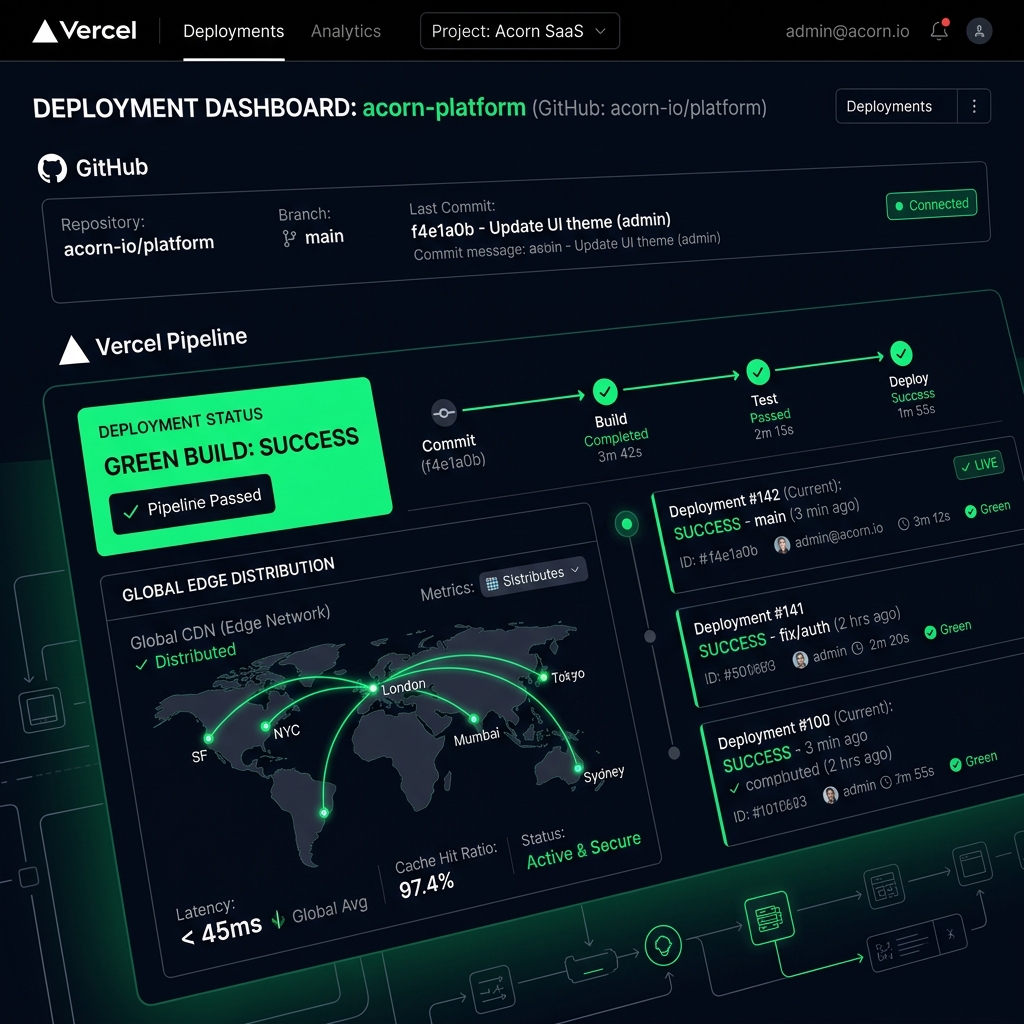Click the LIVE badge
1024x1024 pixels.
(x=978, y=465)
